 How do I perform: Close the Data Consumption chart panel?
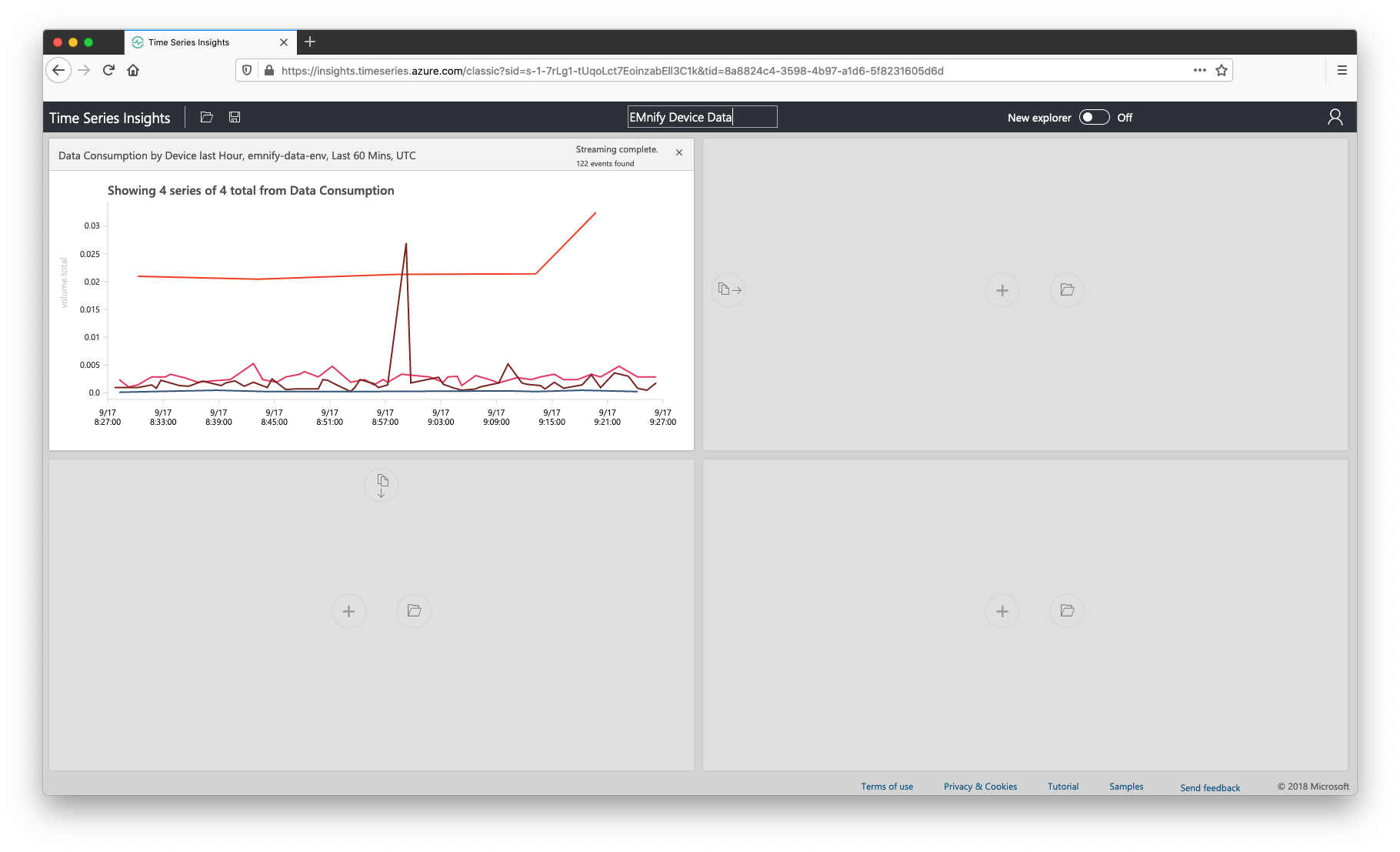(679, 152)
